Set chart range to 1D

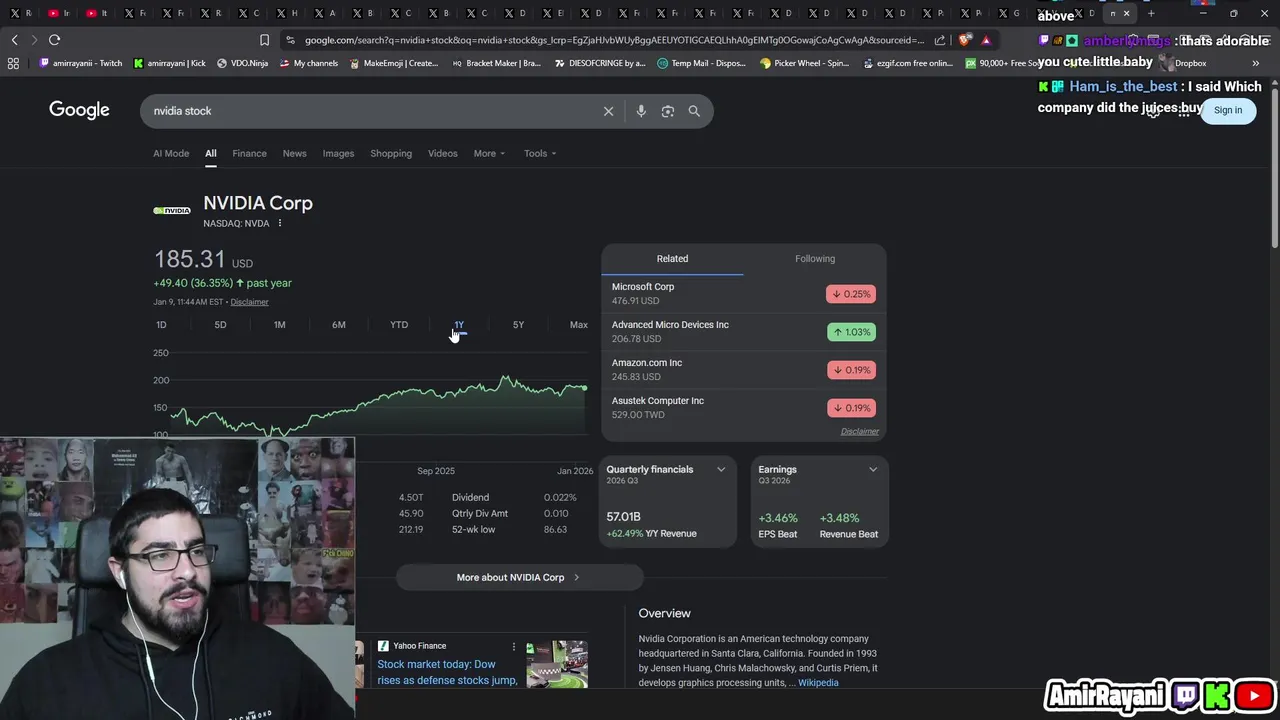tap(161, 325)
